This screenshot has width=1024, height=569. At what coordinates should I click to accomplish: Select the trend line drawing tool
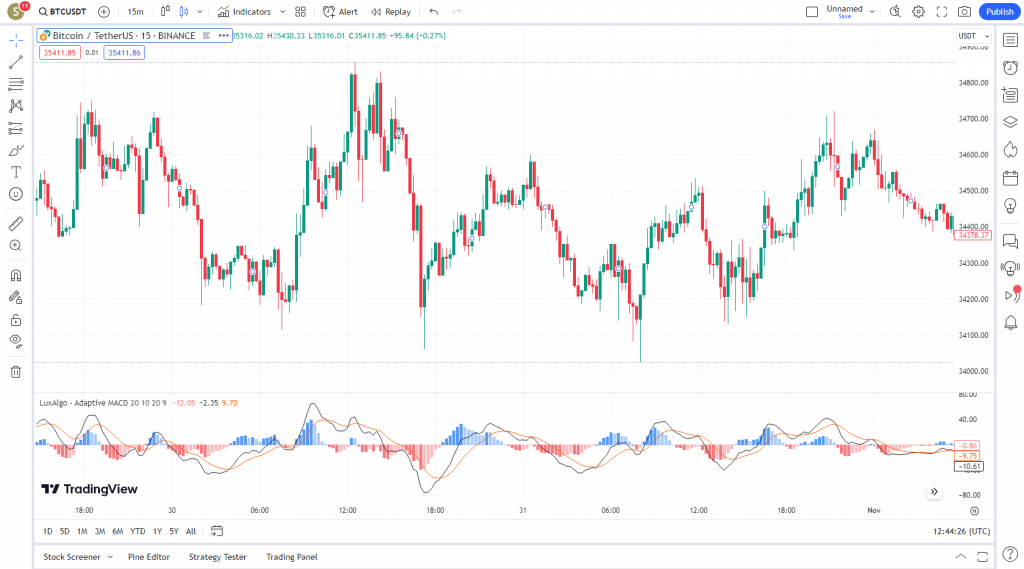click(16, 63)
